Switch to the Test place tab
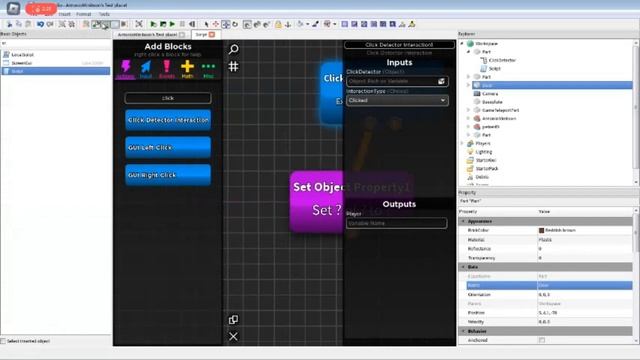The width and height of the screenshot is (640, 360). coord(150,35)
